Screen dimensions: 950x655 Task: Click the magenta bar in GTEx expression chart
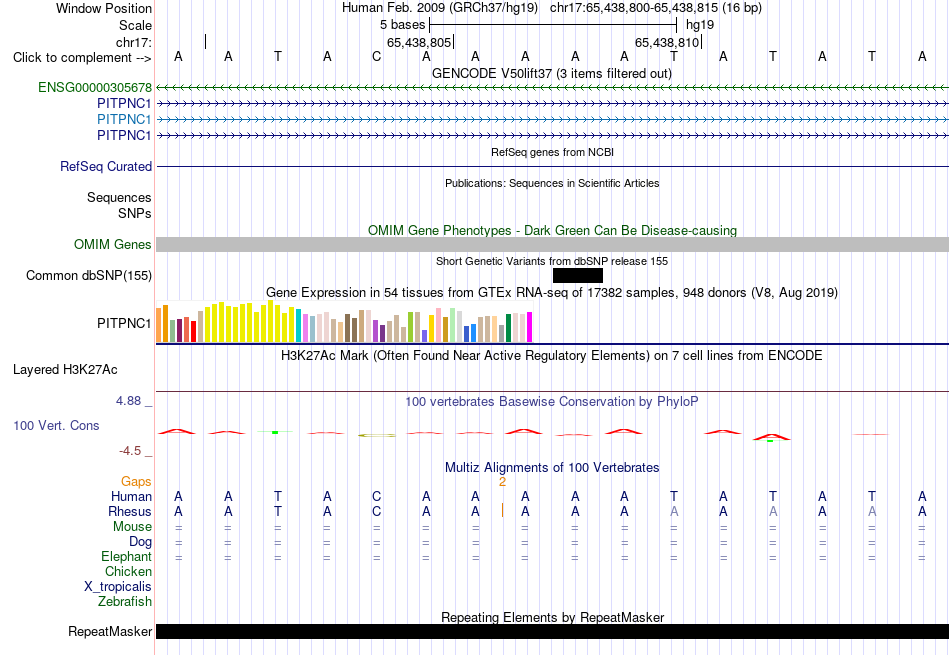[x=530, y=327]
